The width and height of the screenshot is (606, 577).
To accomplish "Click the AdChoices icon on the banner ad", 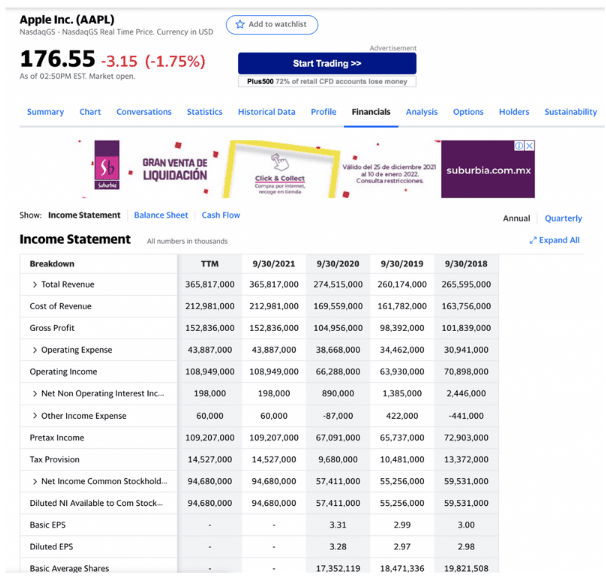I will click(x=520, y=146).
